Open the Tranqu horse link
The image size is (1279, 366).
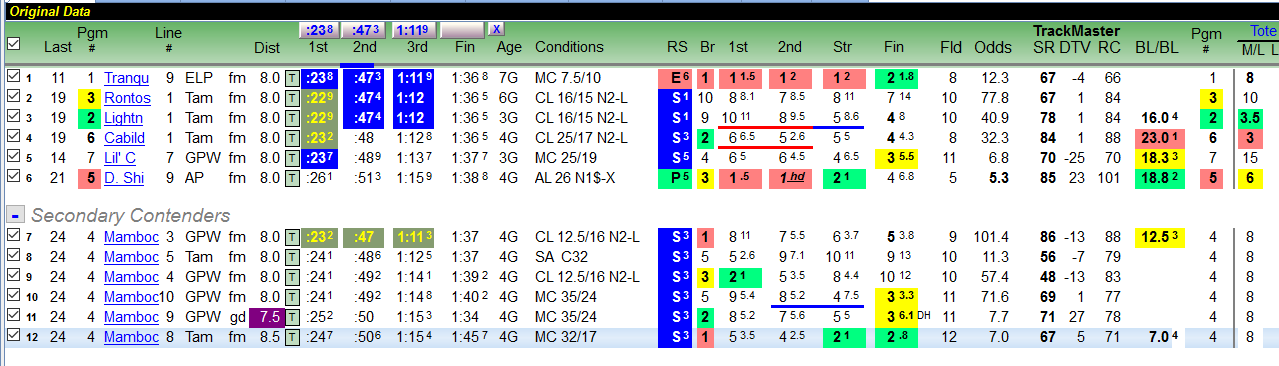click(127, 77)
